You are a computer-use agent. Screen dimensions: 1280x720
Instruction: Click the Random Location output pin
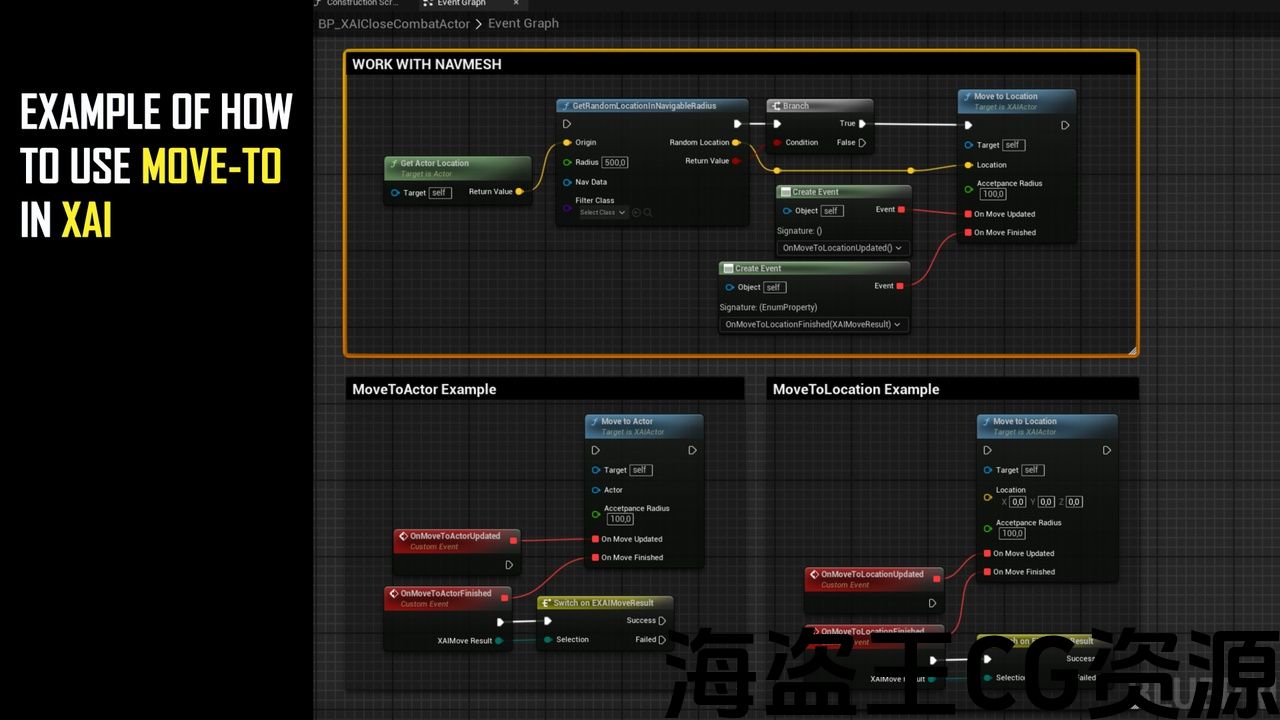click(x=737, y=143)
